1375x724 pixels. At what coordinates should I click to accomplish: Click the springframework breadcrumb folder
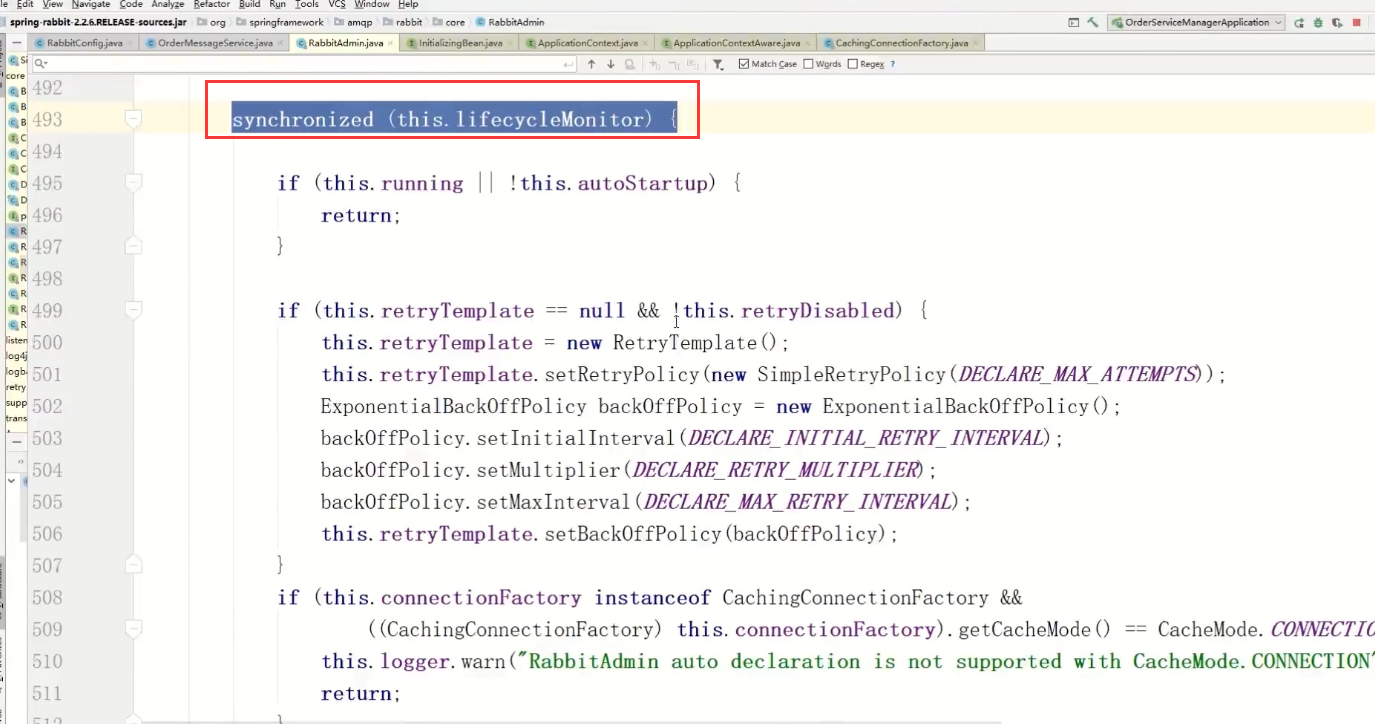point(280,22)
